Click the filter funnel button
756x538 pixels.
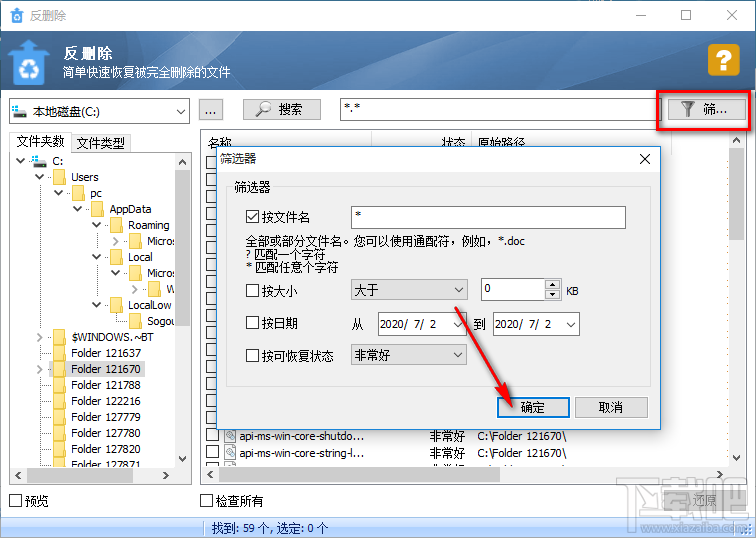pyautogui.click(x=706, y=109)
